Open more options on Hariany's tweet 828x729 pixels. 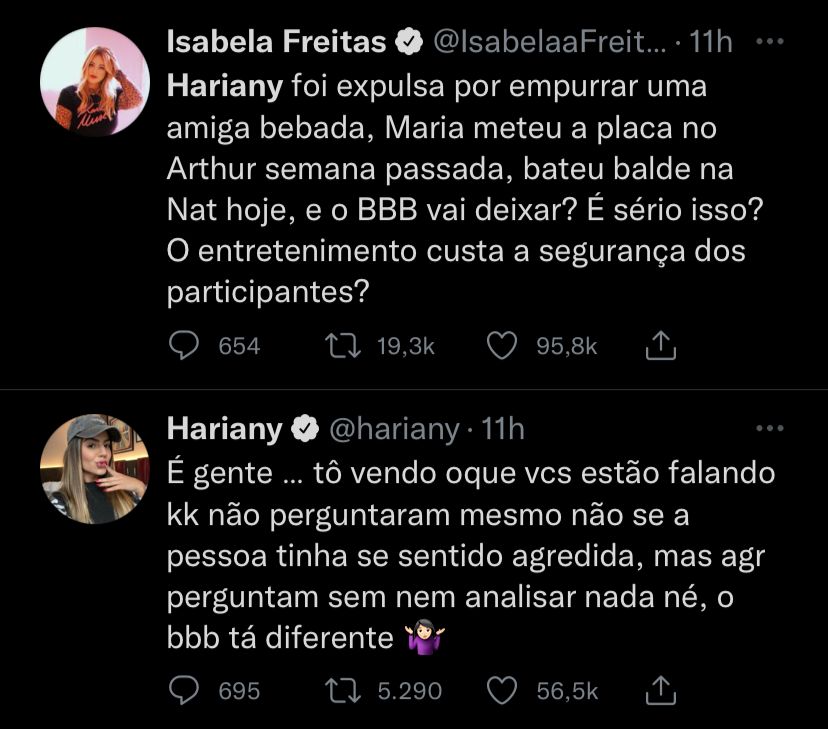[768, 428]
